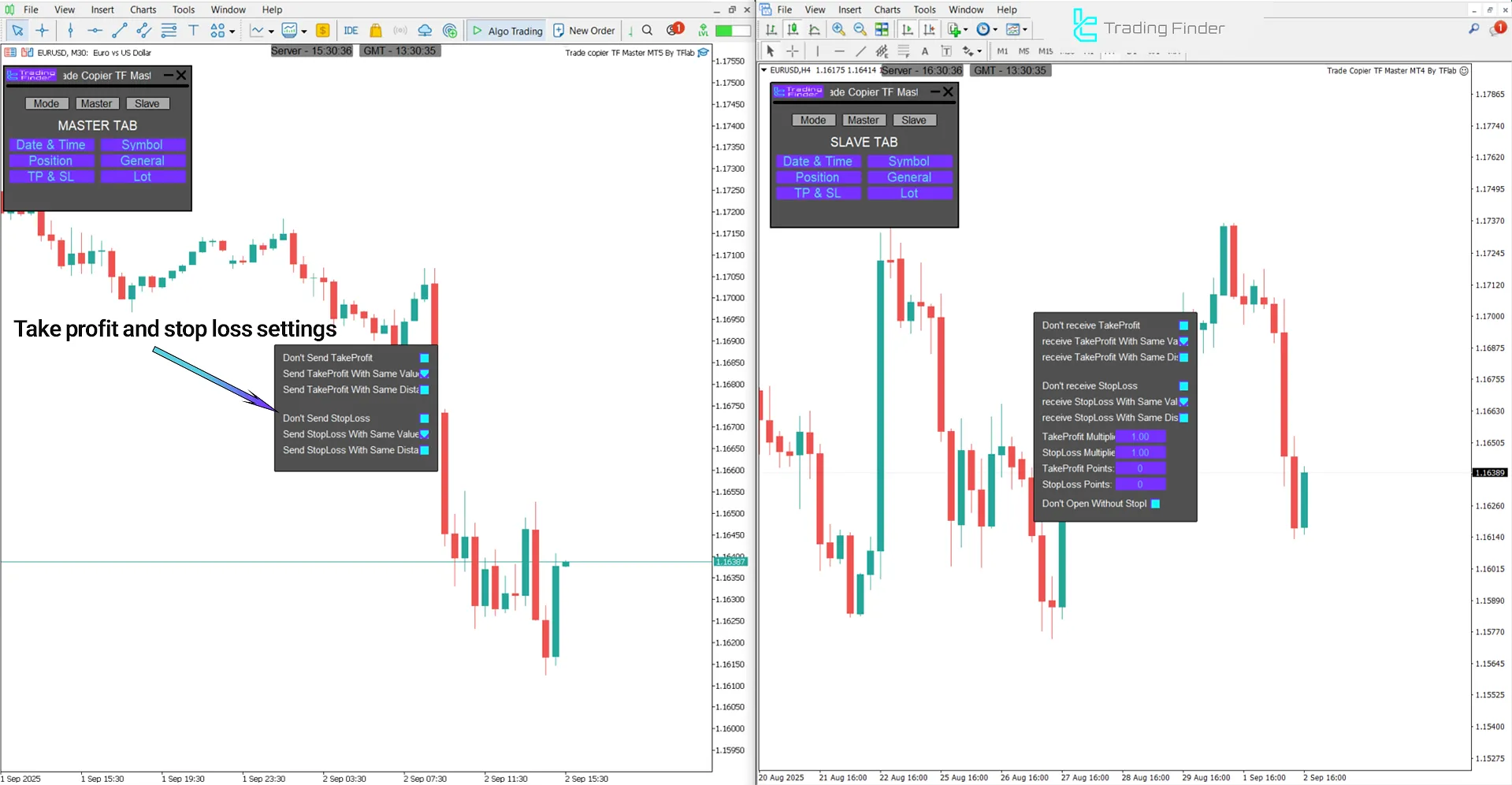Enable chart auto scroll in MT4
The image size is (1512, 785).
[x=907, y=29]
